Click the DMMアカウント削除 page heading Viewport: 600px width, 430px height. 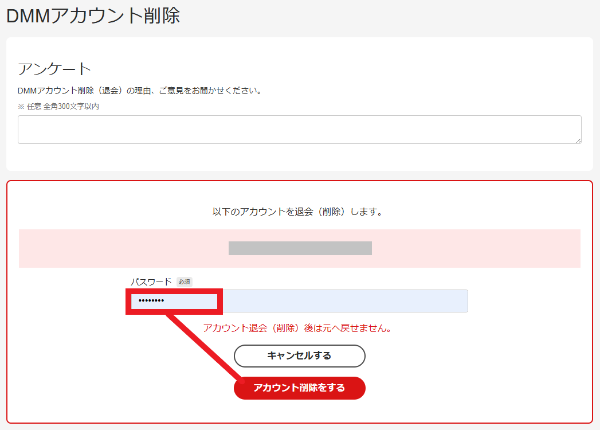click(x=94, y=15)
